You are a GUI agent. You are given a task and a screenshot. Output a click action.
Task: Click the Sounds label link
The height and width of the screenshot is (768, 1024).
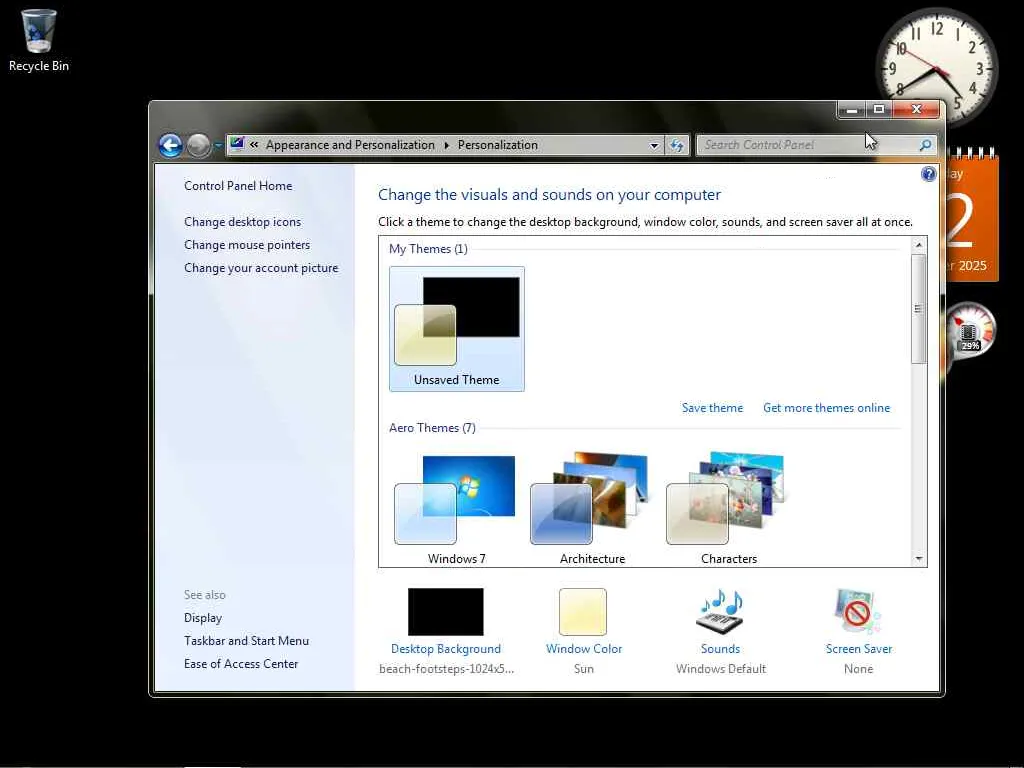click(x=720, y=648)
